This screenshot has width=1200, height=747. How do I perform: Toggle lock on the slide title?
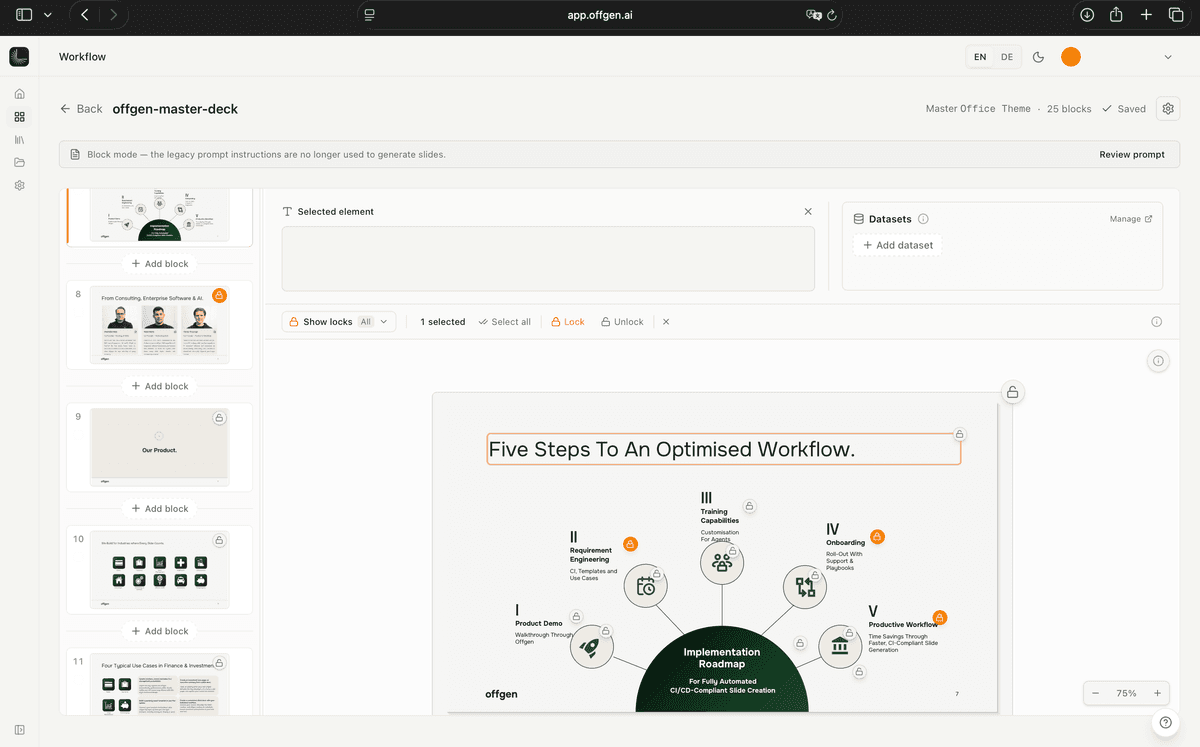[959, 435]
